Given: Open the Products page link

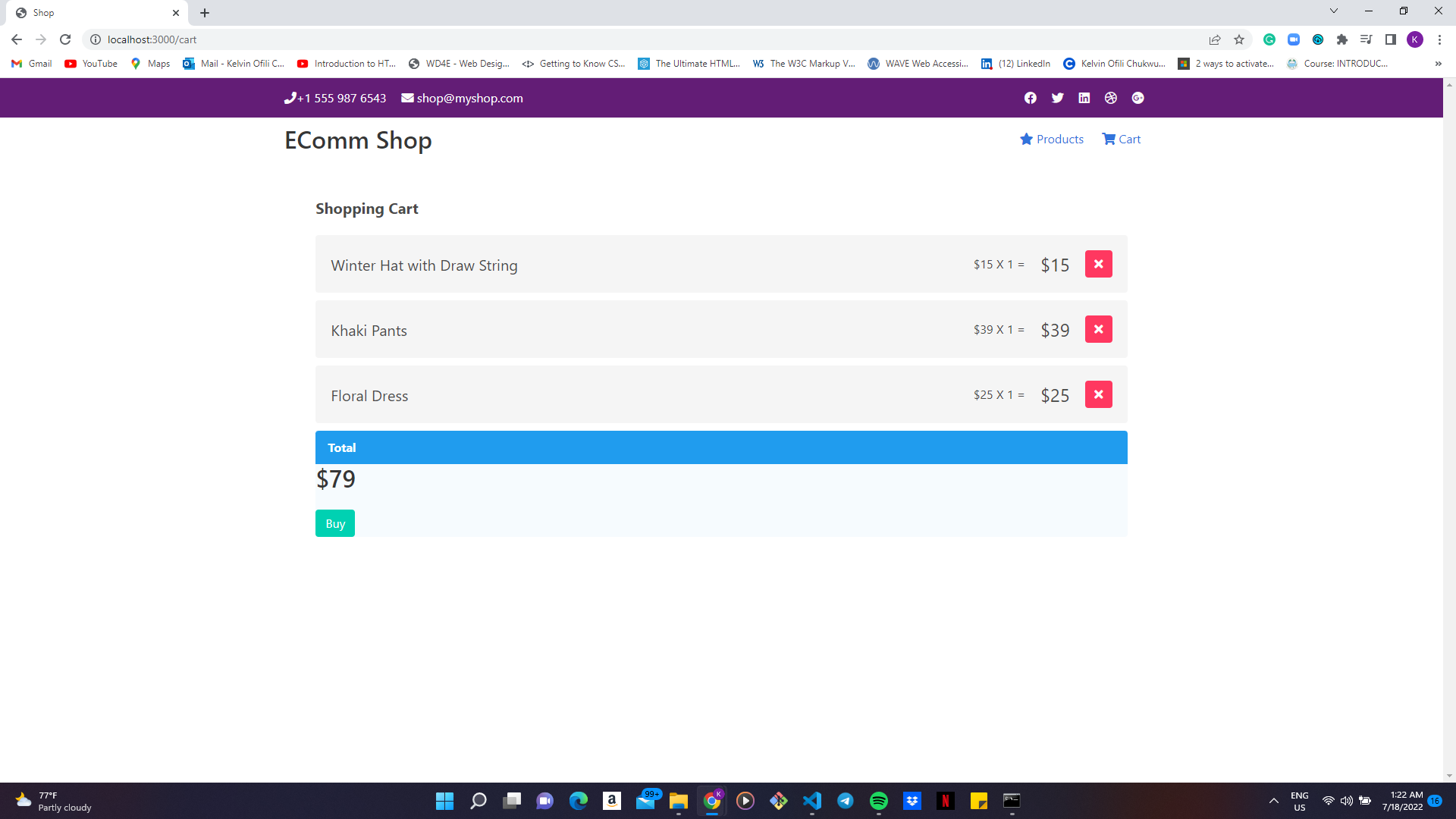Looking at the screenshot, I should pyautogui.click(x=1059, y=139).
